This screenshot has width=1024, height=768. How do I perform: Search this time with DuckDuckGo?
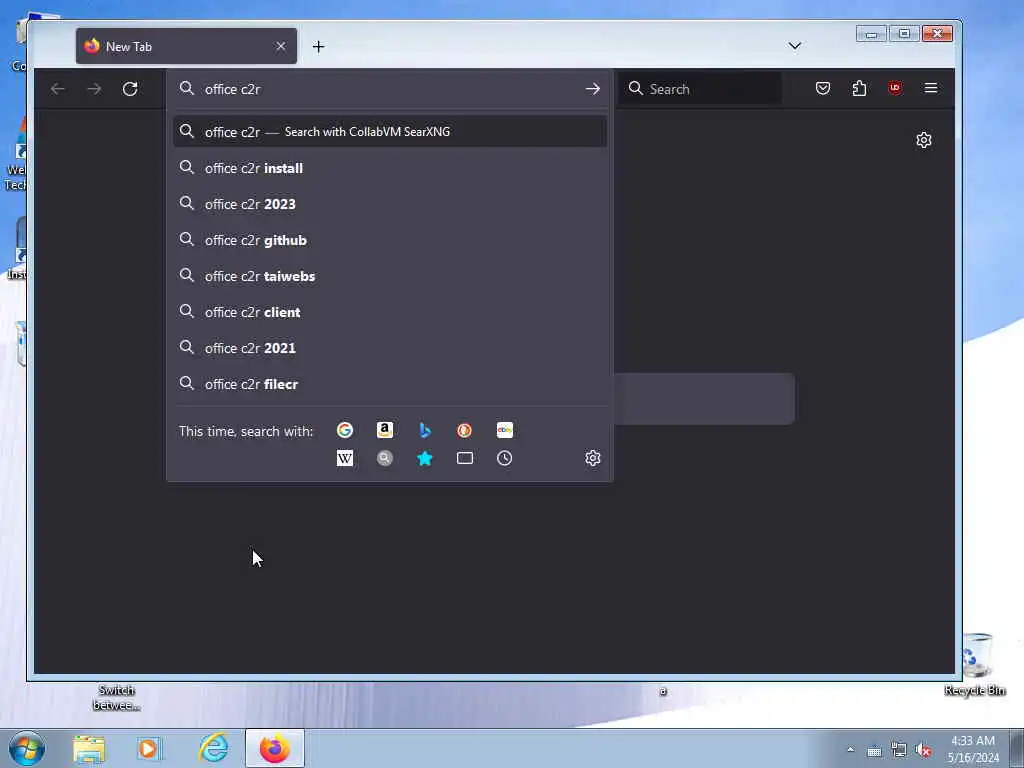click(464, 430)
